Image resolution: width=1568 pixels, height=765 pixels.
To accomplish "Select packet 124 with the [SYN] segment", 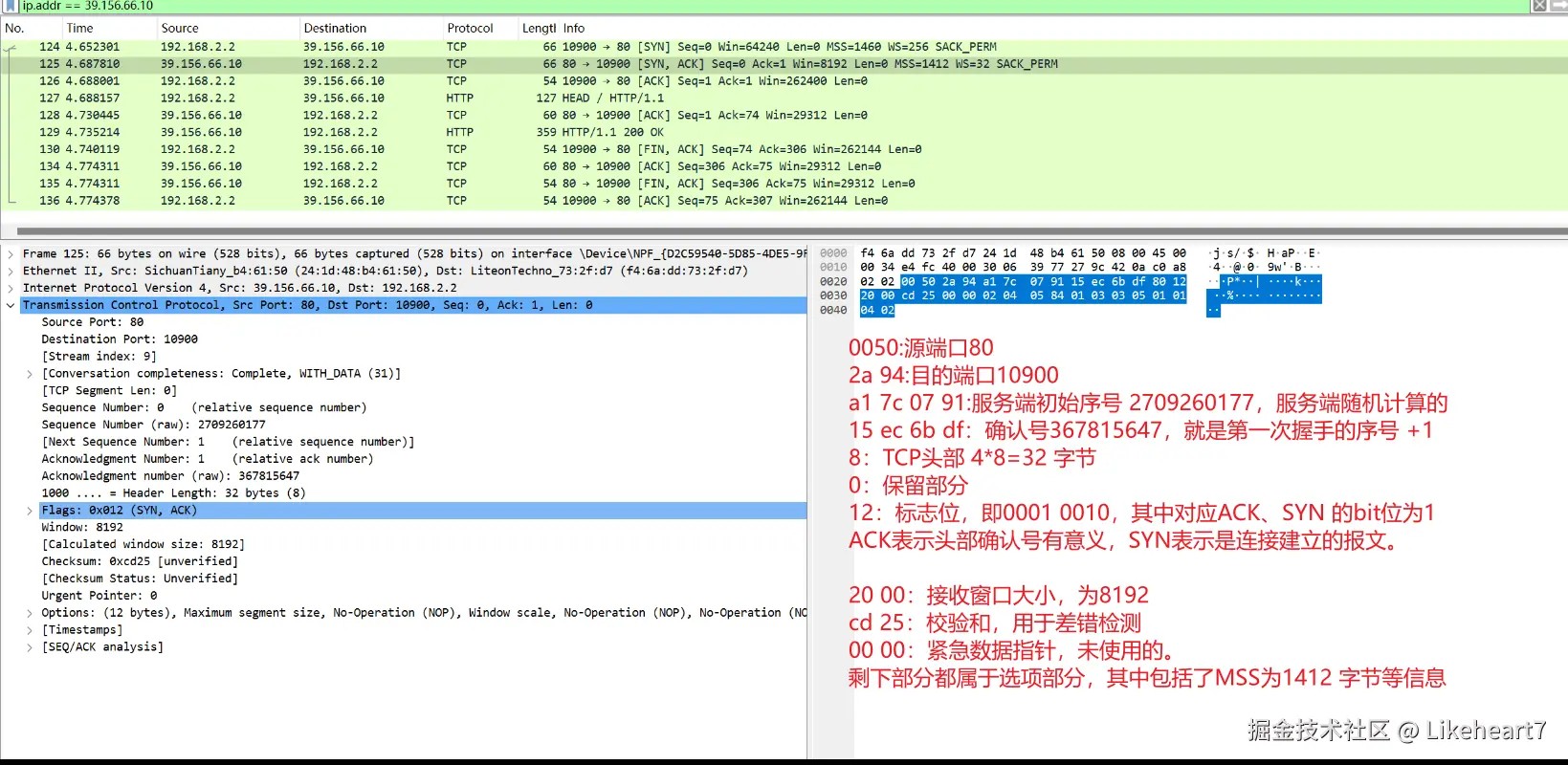I will tap(784, 47).
